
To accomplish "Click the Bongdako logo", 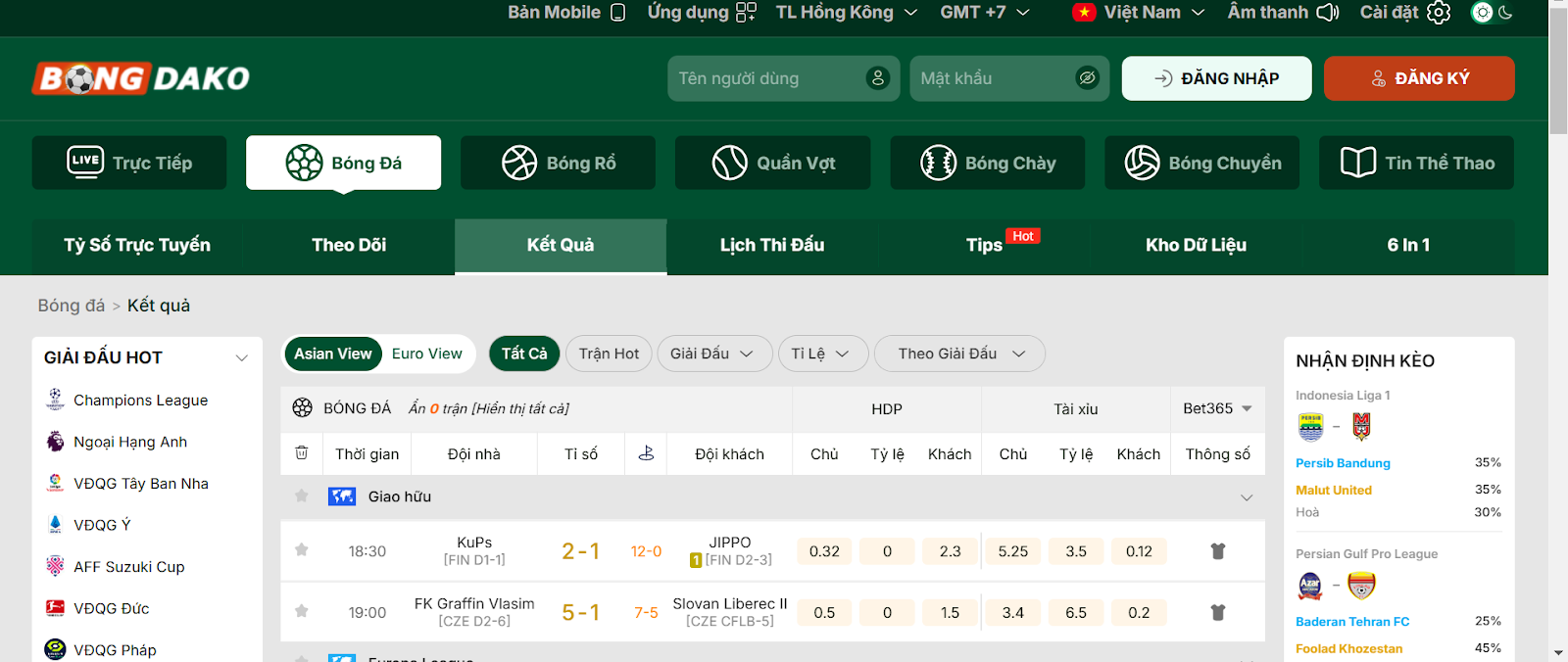I will tap(141, 78).
